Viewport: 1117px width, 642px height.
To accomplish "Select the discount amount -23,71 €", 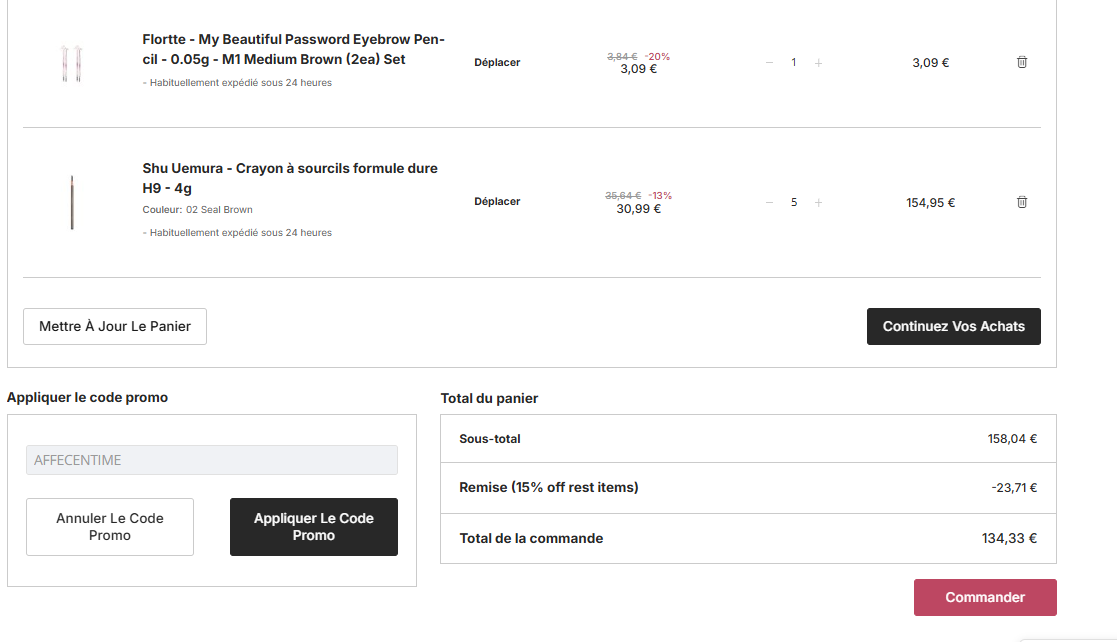I will pos(1014,487).
